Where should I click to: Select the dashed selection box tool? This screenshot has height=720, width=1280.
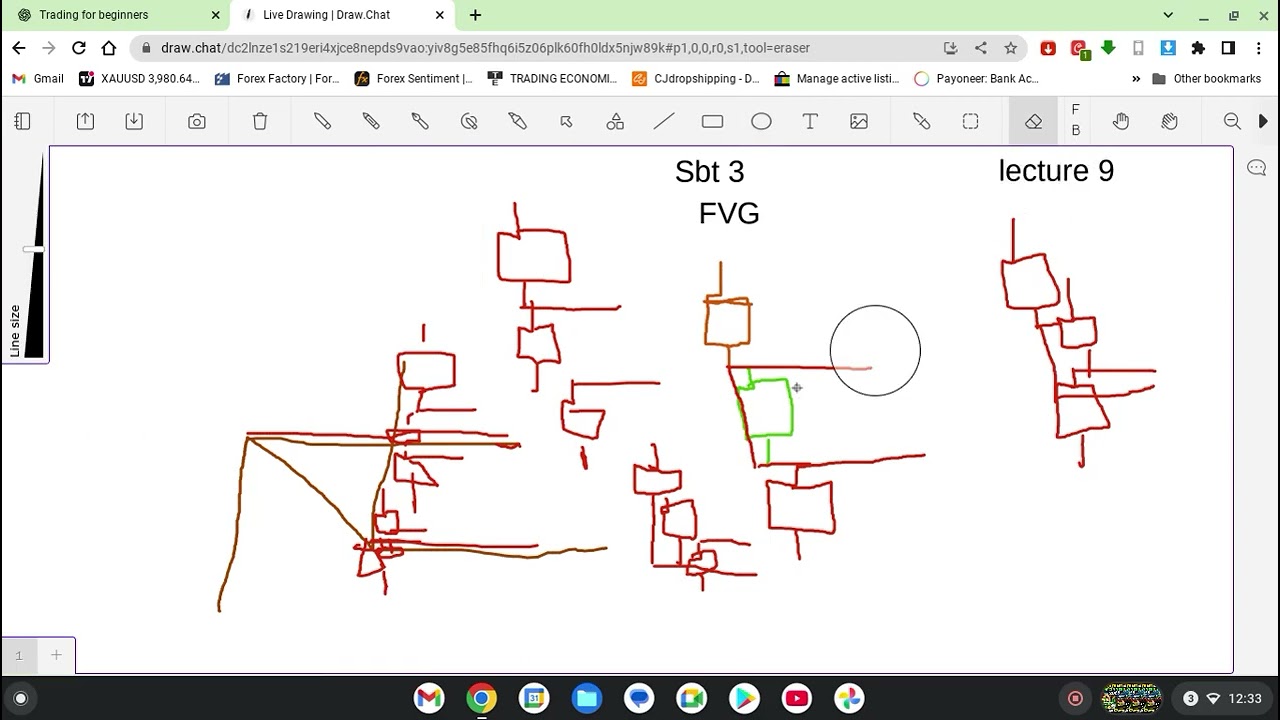coord(970,121)
